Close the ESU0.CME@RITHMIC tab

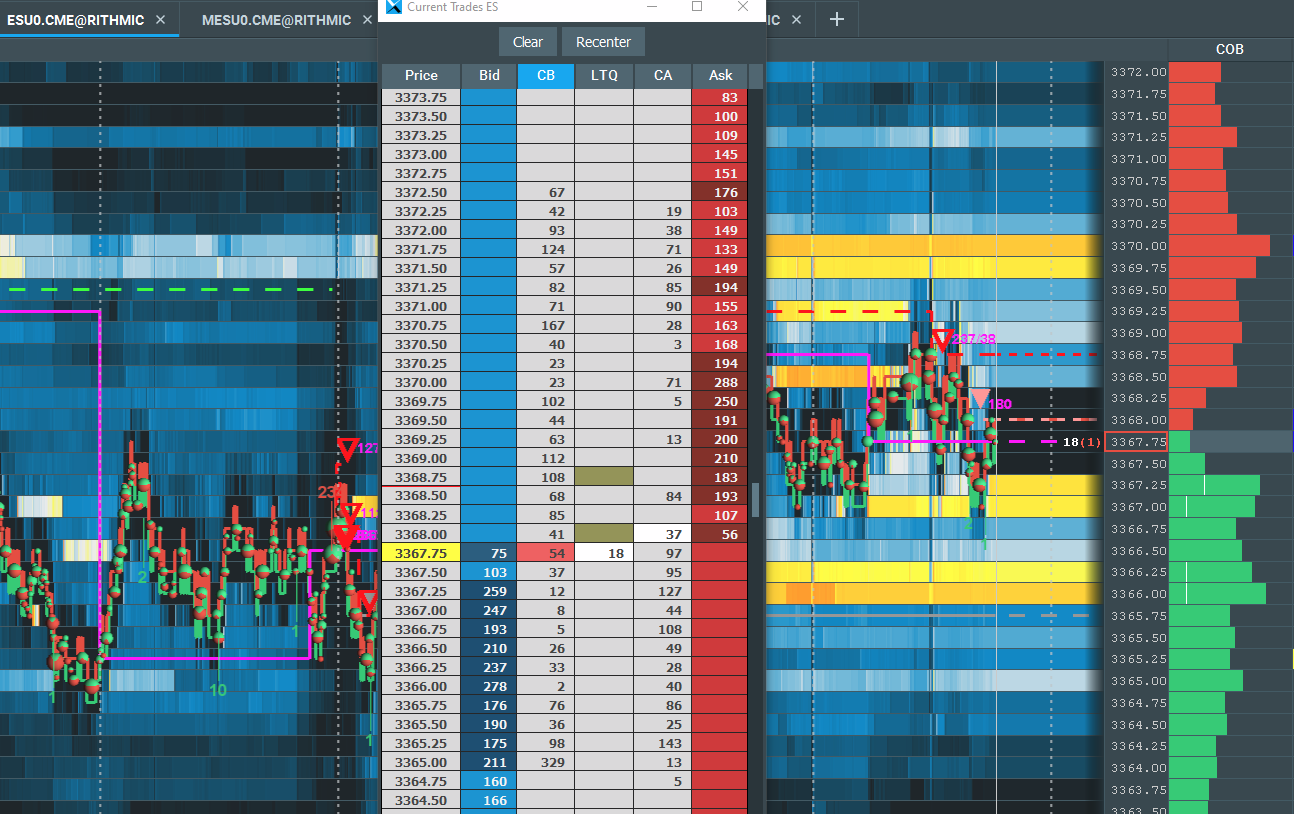point(161,20)
